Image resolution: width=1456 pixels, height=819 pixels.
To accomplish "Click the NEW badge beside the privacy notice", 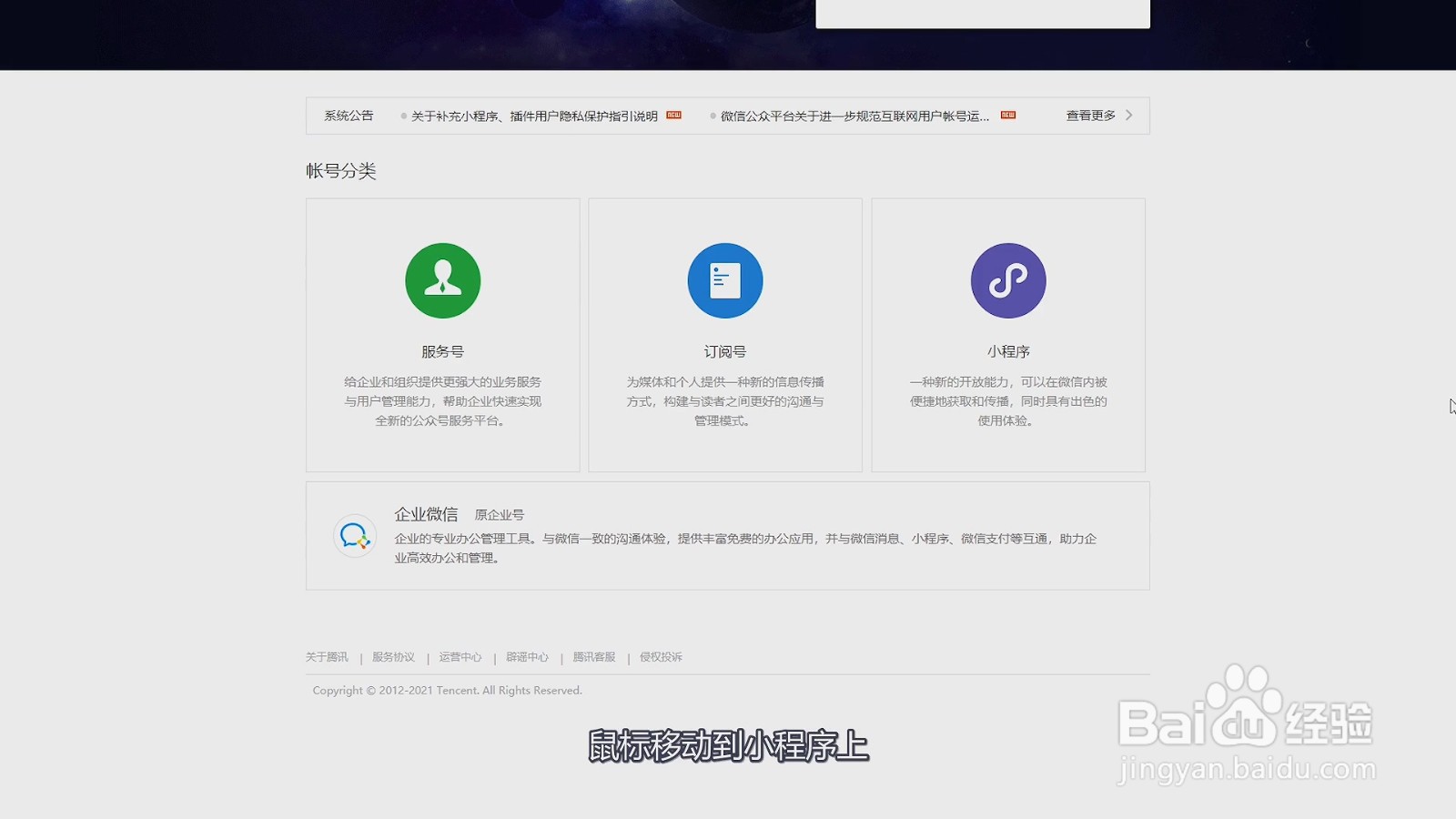I will [x=672, y=116].
